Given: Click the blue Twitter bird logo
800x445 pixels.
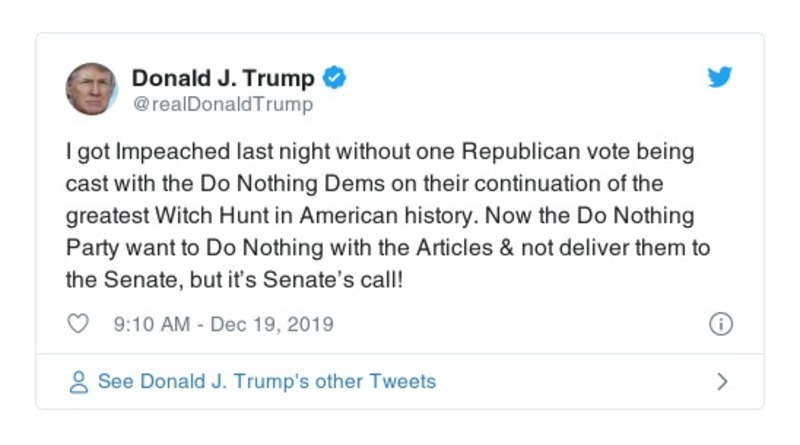Looking at the screenshot, I should click(x=720, y=78).
